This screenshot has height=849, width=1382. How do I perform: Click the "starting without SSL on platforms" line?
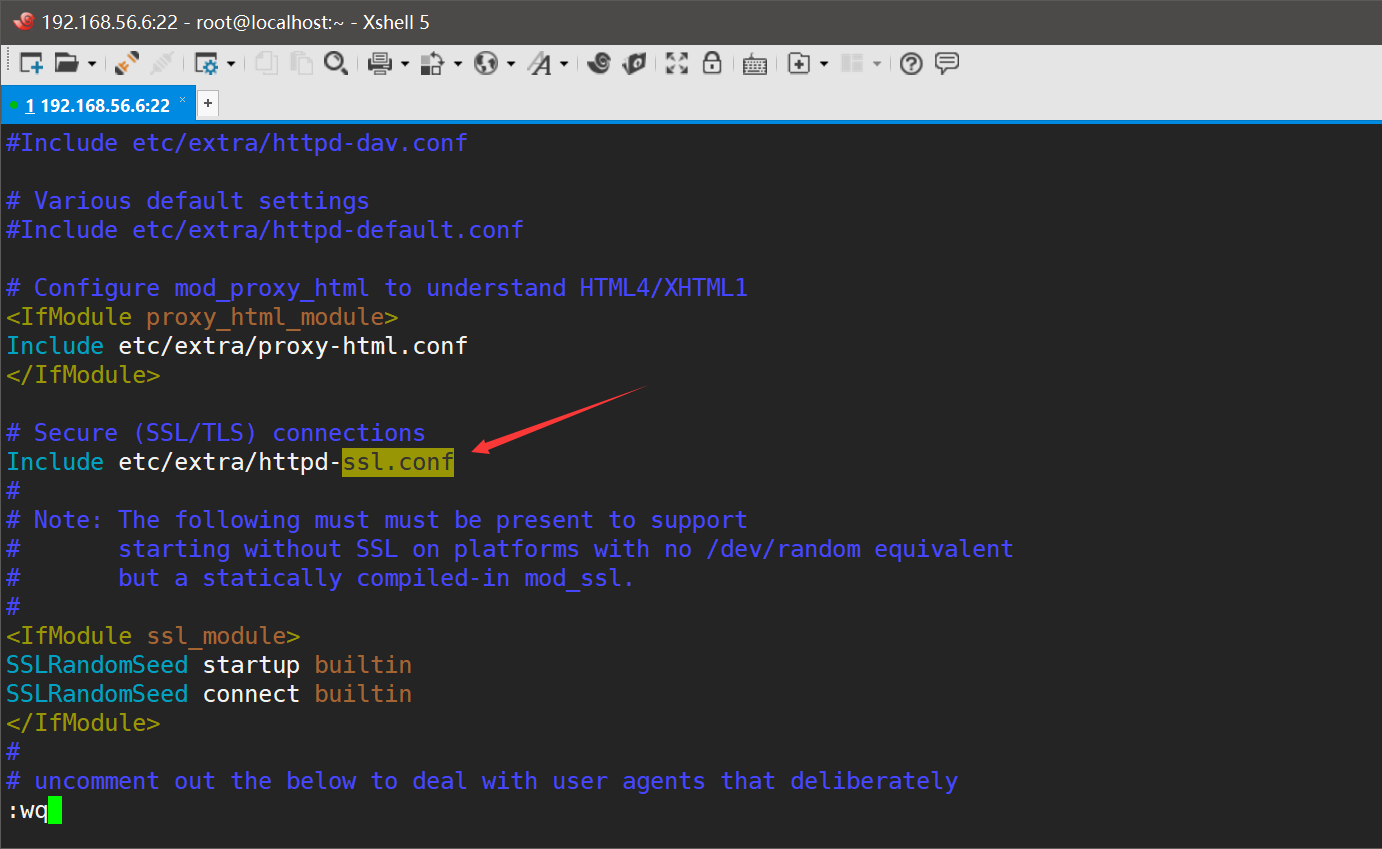tap(510, 549)
